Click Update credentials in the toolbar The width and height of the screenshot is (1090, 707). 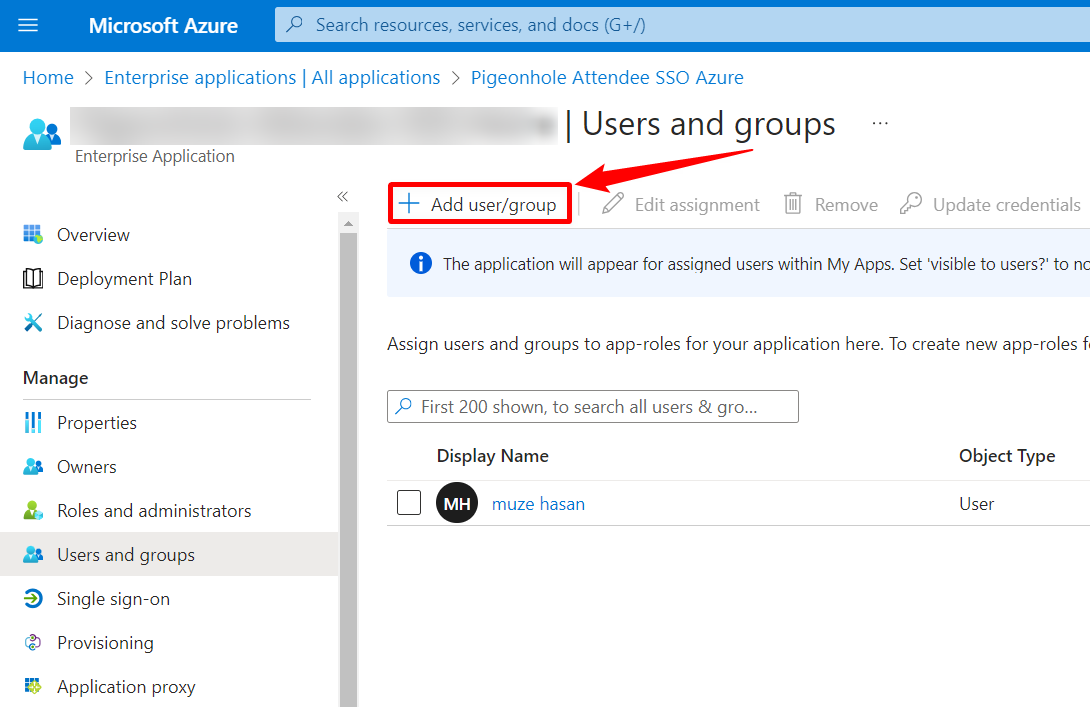click(x=991, y=204)
